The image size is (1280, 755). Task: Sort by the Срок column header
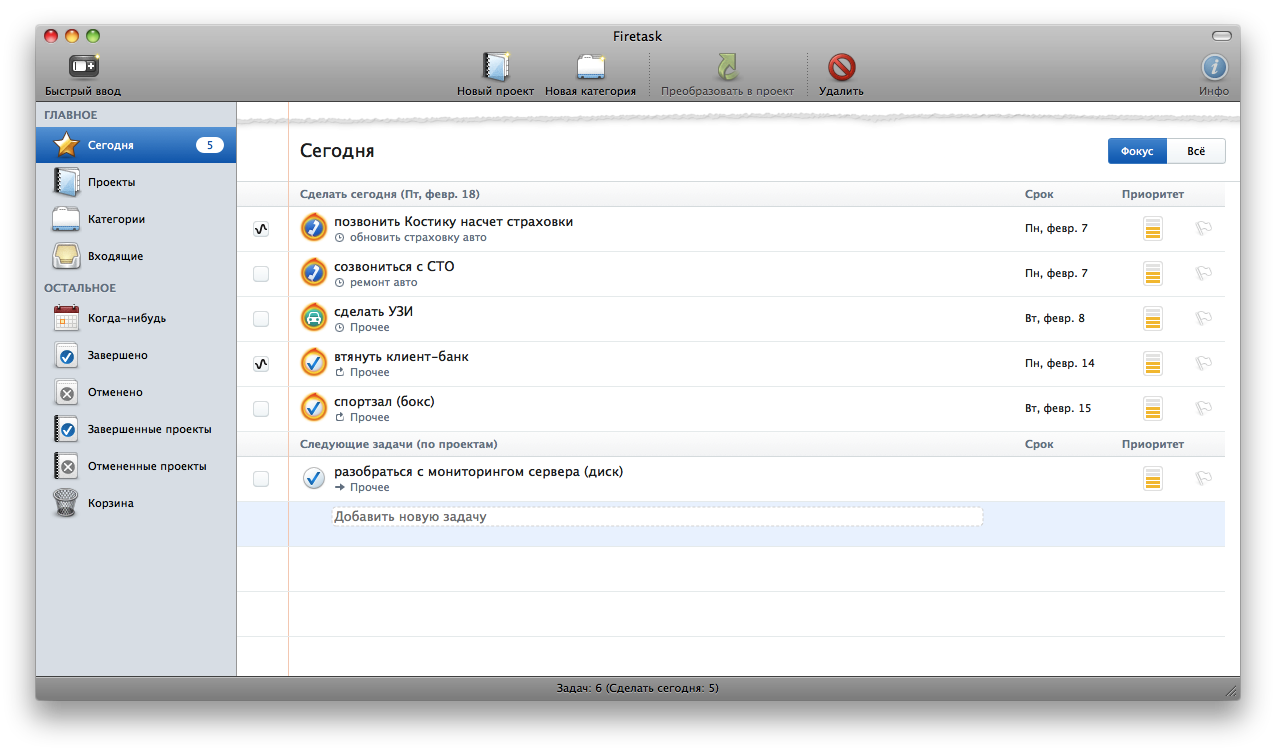pyautogui.click(x=1039, y=194)
